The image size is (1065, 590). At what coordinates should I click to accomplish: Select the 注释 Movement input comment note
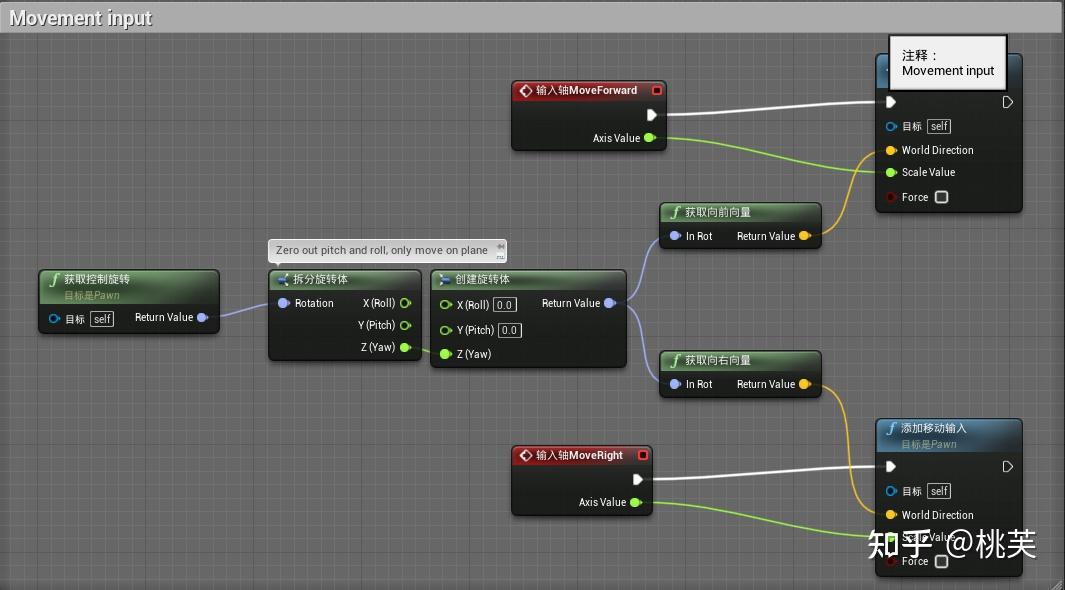click(x=946, y=62)
